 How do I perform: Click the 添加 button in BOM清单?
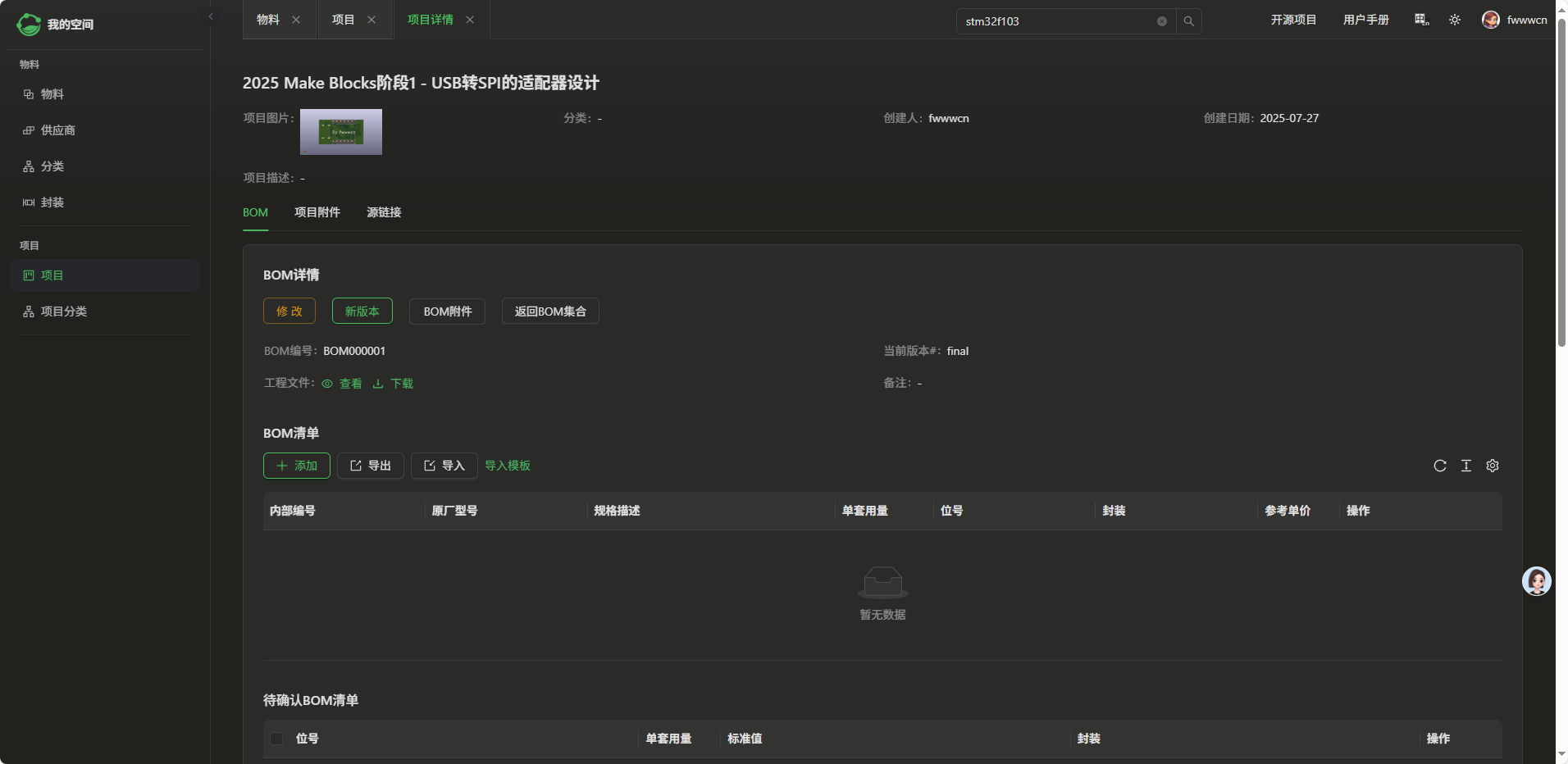click(297, 466)
